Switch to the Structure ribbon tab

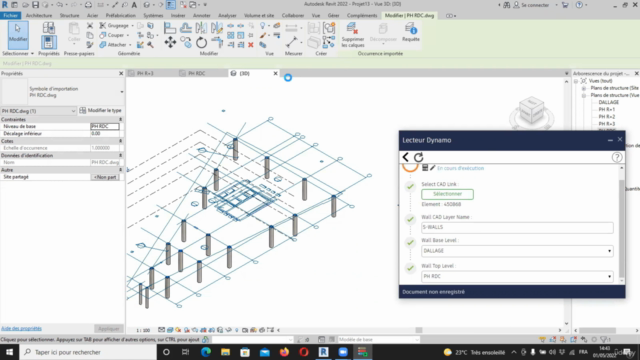click(x=69, y=16)
